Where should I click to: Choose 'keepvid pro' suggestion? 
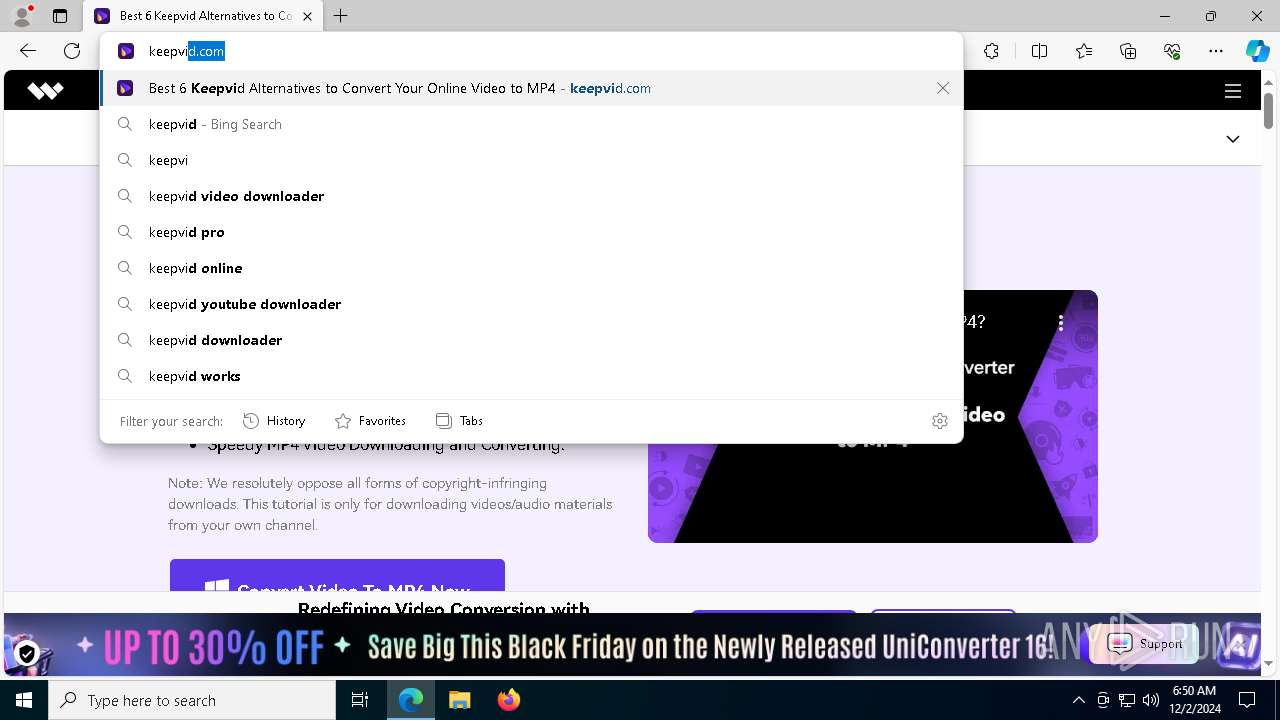(x=531, y=232)
